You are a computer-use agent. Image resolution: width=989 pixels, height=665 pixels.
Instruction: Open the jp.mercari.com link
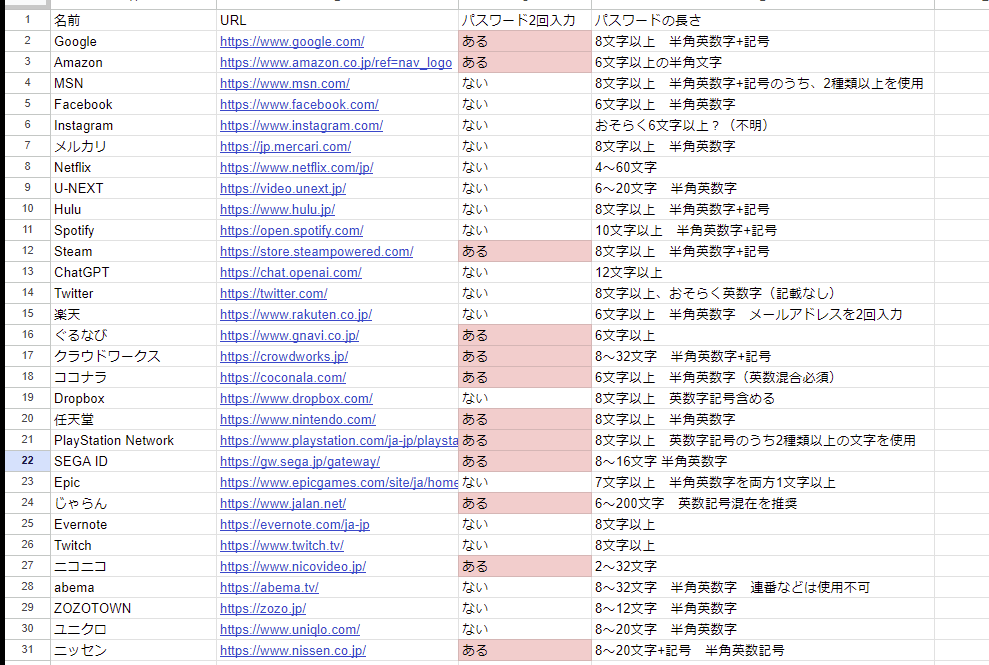[x=286, y=146]
